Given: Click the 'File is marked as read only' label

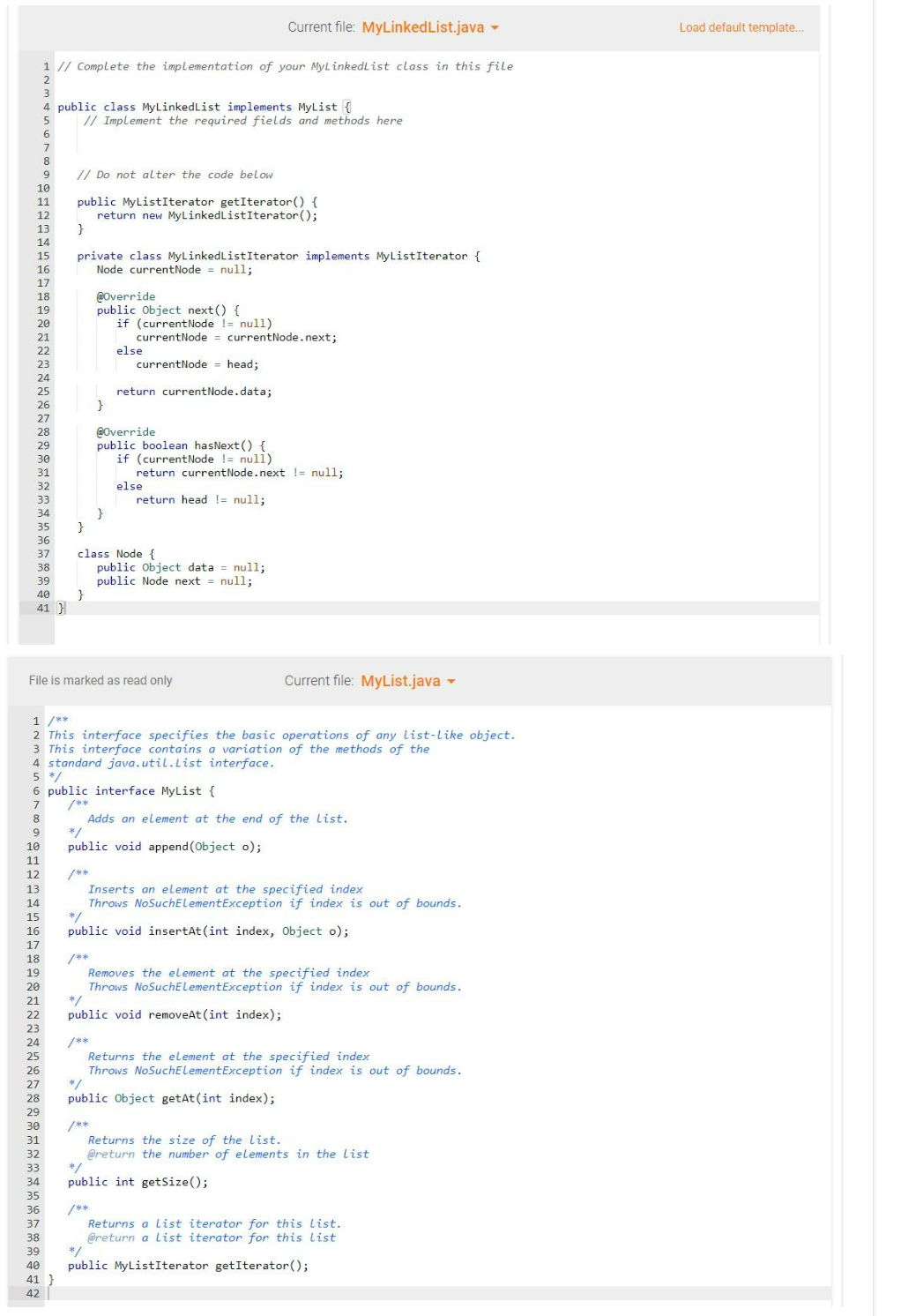Looking at the screenshot, I should (101, 681).
